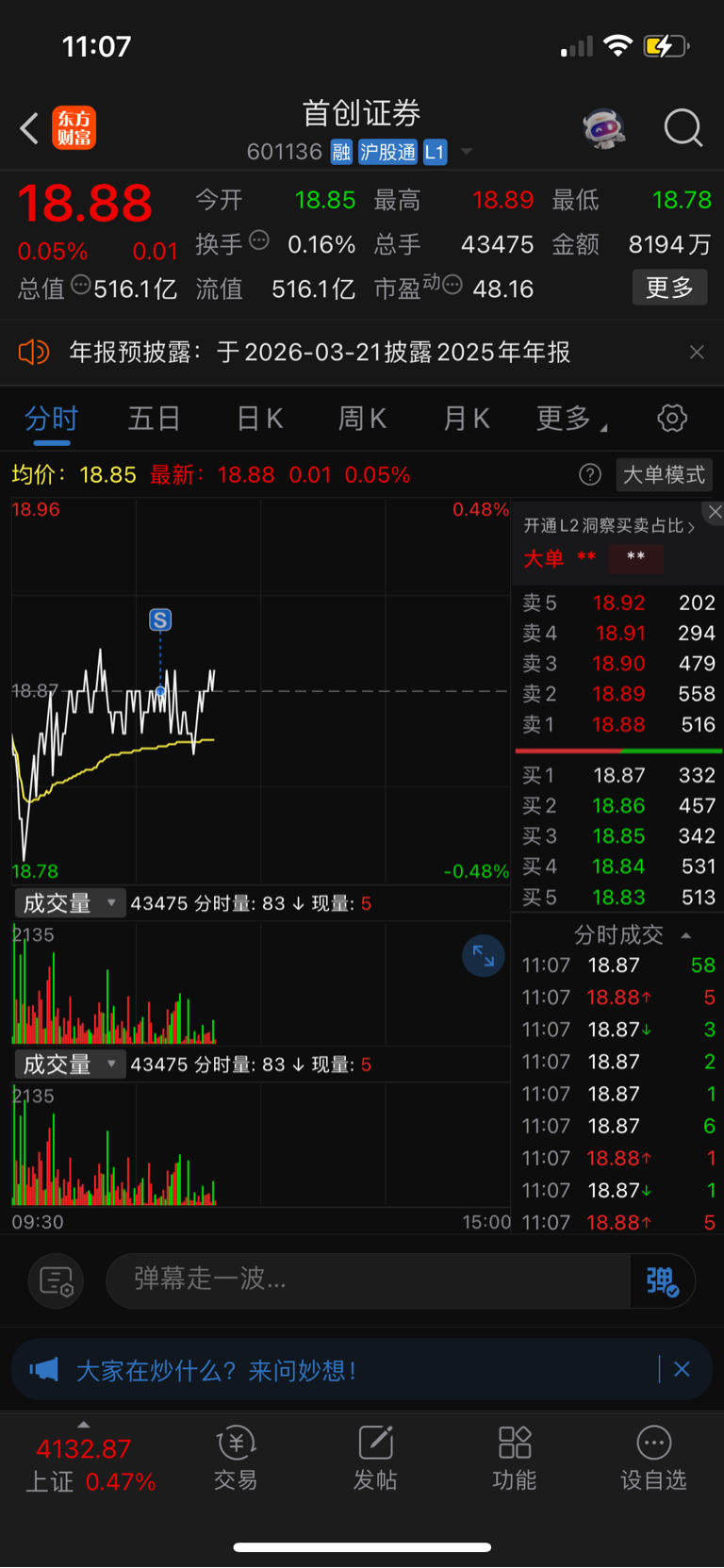Open 换手 info bubble icon
Screen dimensions: 724x1568
tap(259, 240)
